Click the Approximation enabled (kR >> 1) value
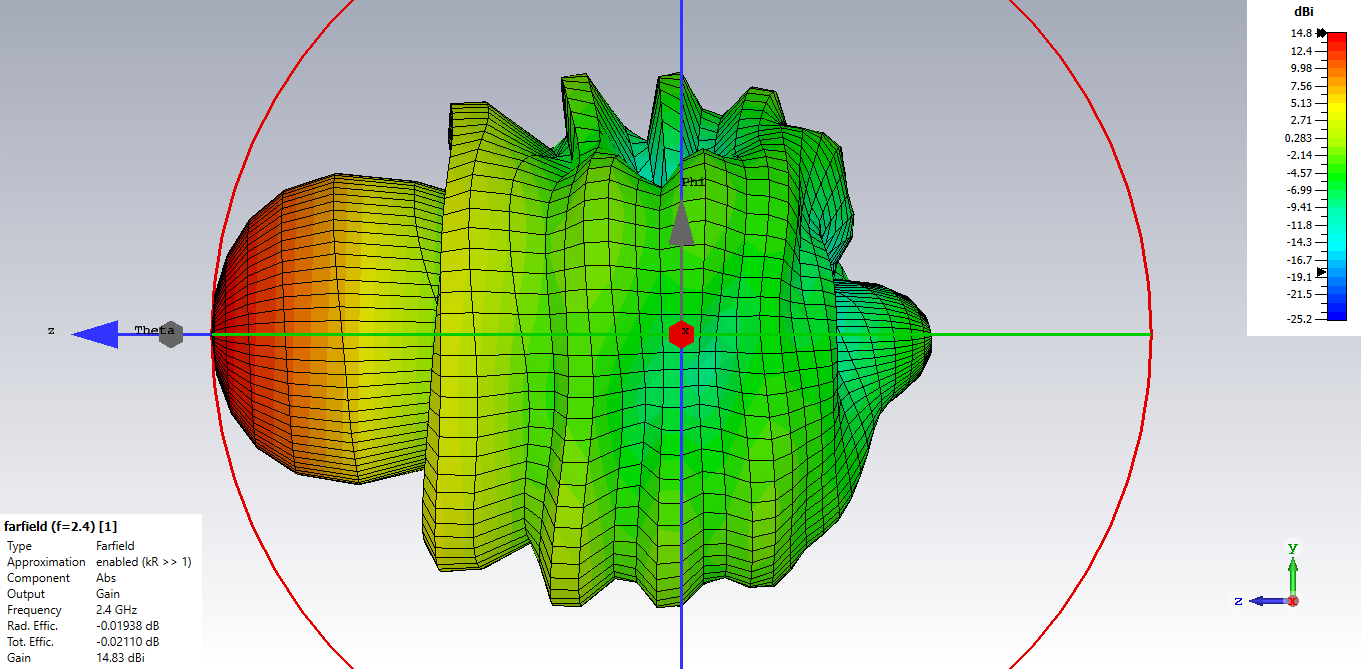1361x669 pixels. (x=143, y=562)
